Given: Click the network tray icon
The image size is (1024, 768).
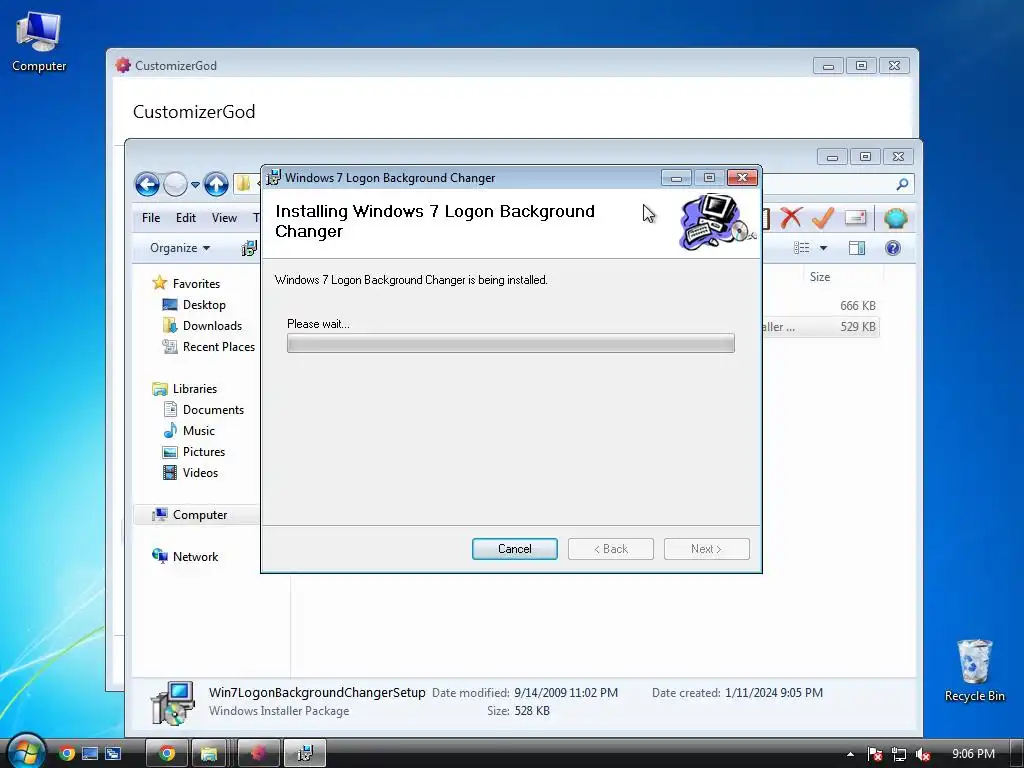Looking at the screenshot, I should tap(899, 754).
